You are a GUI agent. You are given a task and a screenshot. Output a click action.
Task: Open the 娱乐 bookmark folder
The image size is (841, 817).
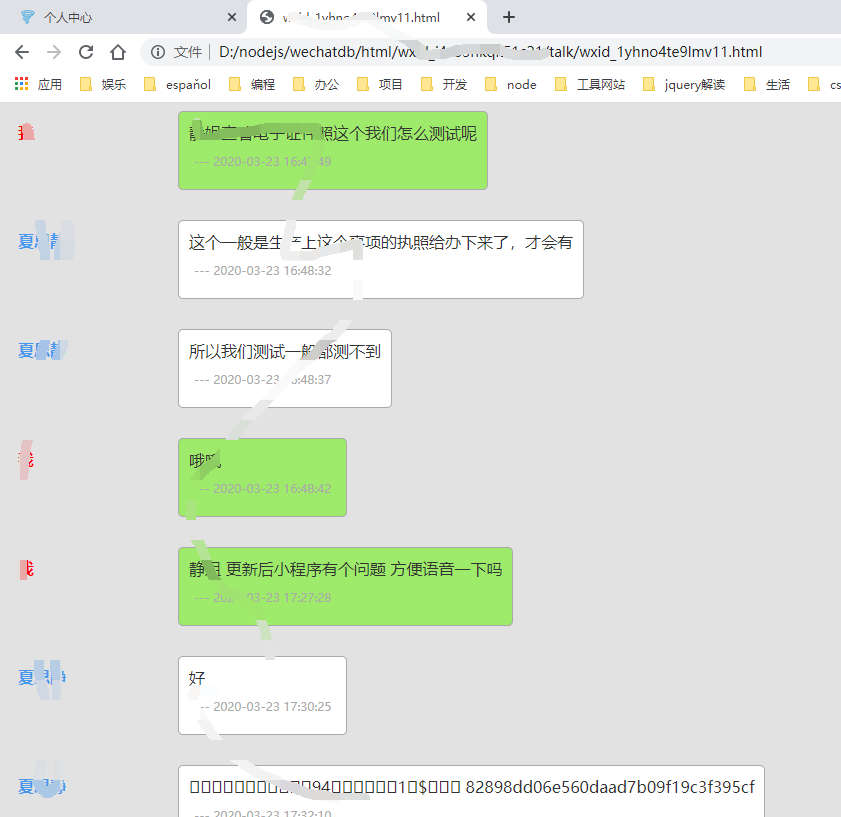pos(102,84)
